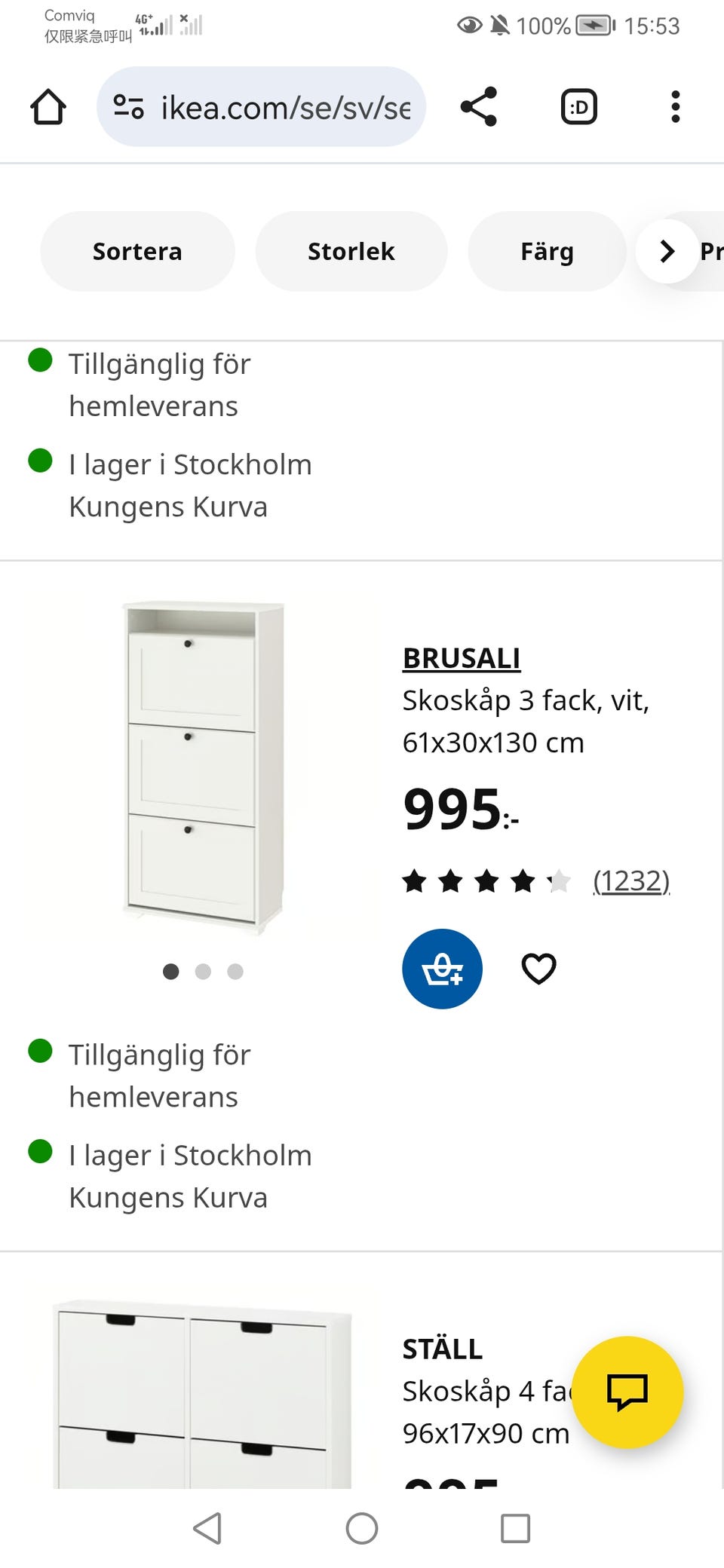
Task: Reveal more filters with the chevron arrow
Action: click(x=667, y=251)
